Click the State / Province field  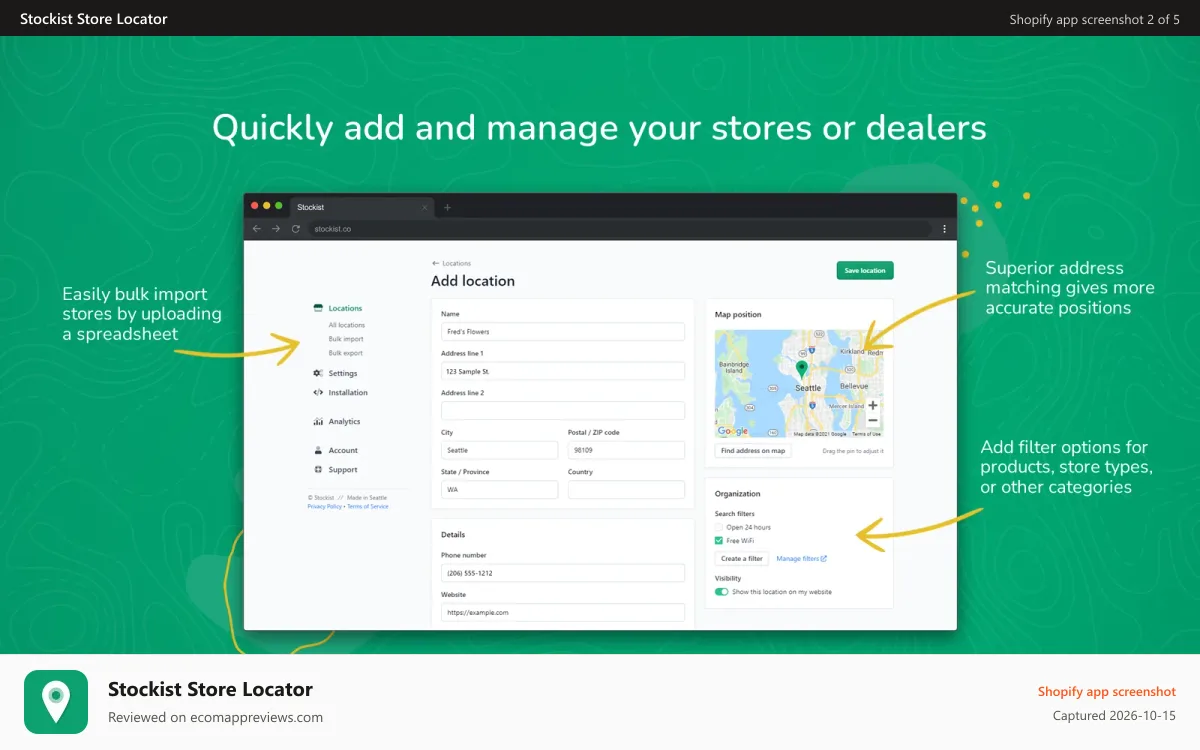pos(499,490)
